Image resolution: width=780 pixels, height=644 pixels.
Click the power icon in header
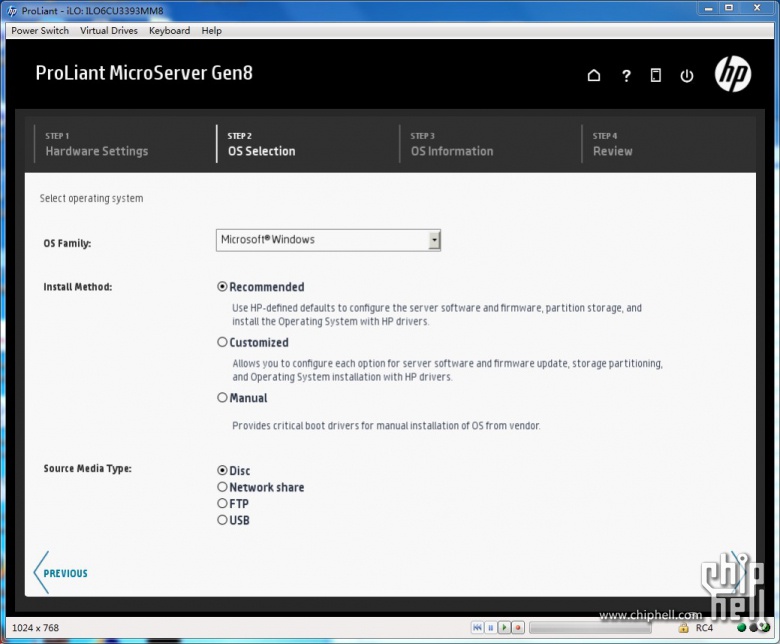(x=686, y=76)
